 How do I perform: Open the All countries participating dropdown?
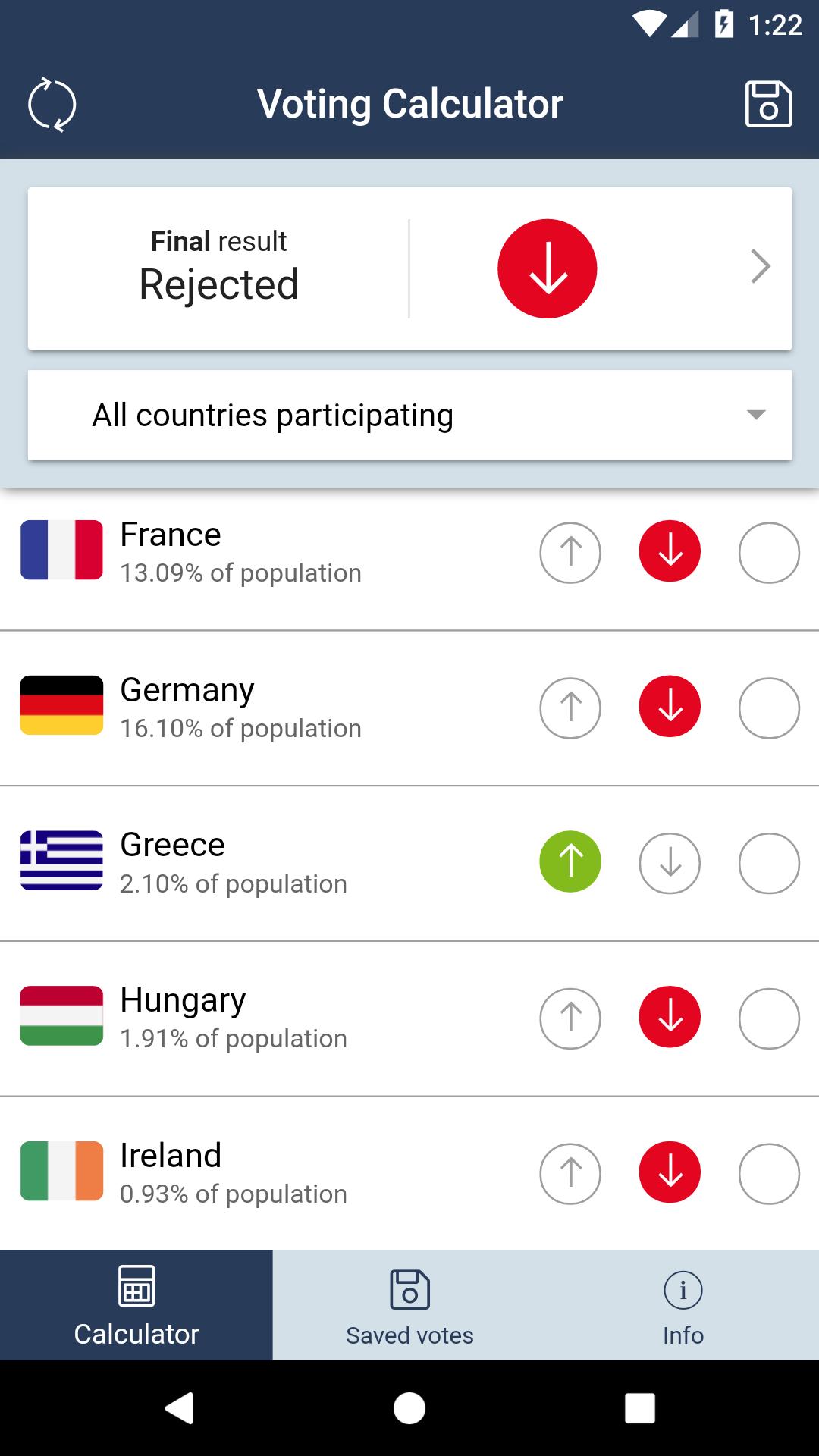(409, 415)
